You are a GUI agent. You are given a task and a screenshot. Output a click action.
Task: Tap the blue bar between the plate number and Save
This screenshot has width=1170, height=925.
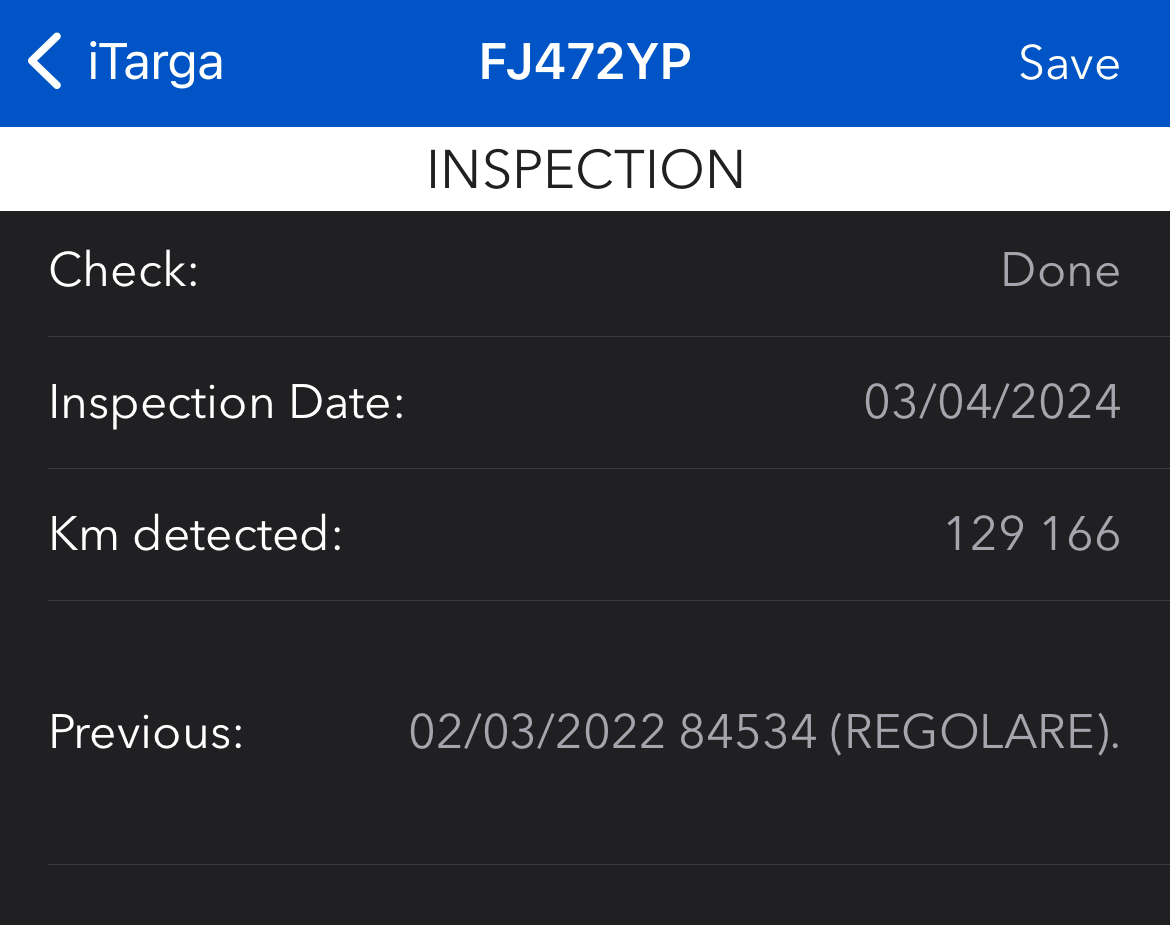tap(855, 63)
